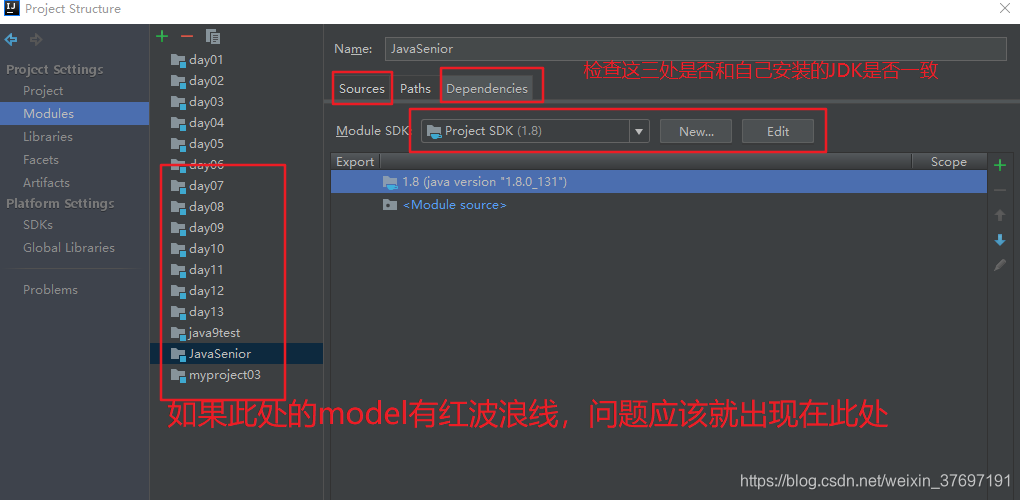Remove selected module with minus icon

tap(187, 36)
